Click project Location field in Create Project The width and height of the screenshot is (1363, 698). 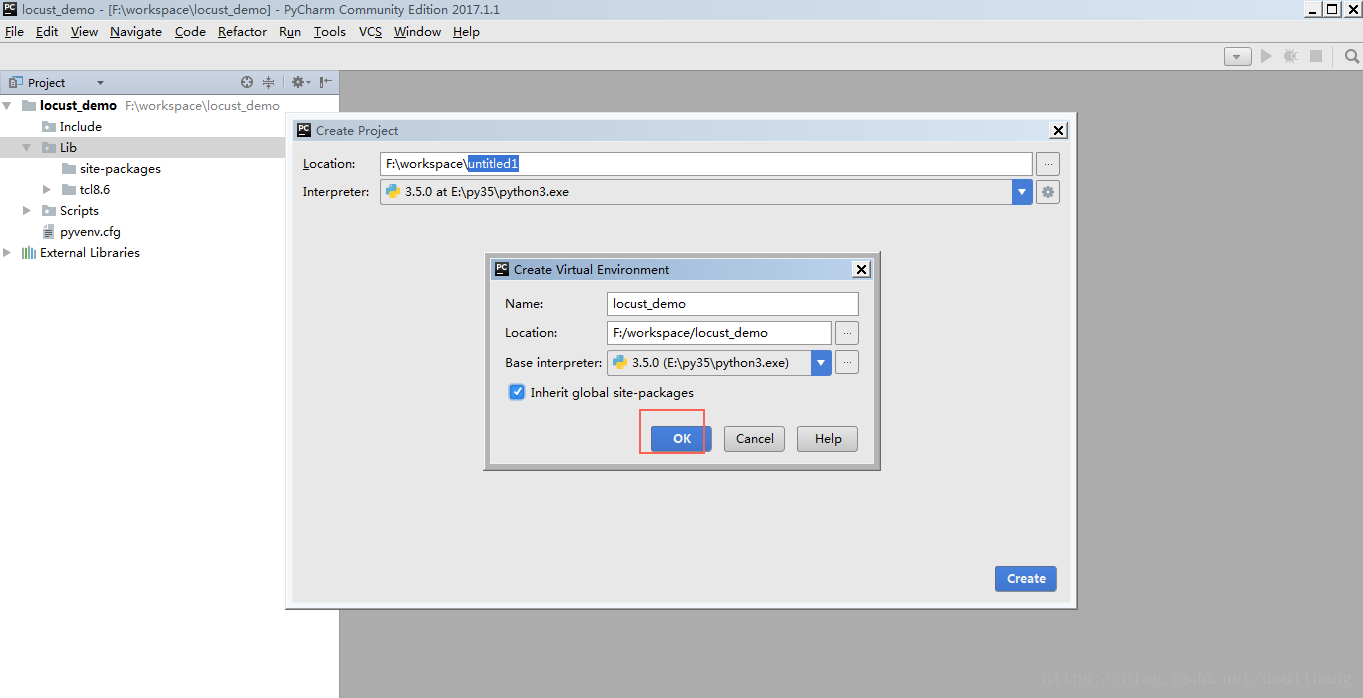[x=706, y=164]
